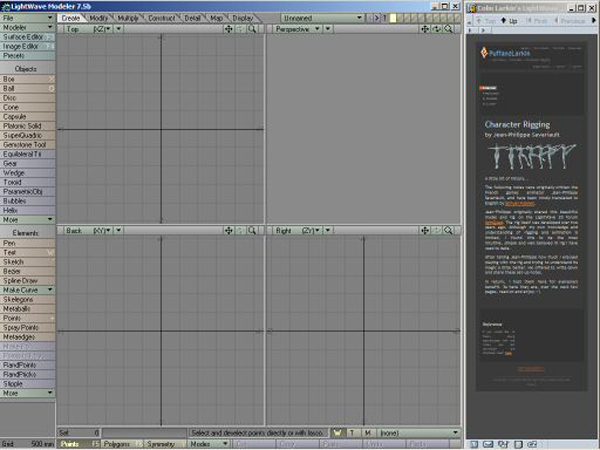Click the next object arrow beside Unnamed
The image size is (600, 450).
click(377, 18)
